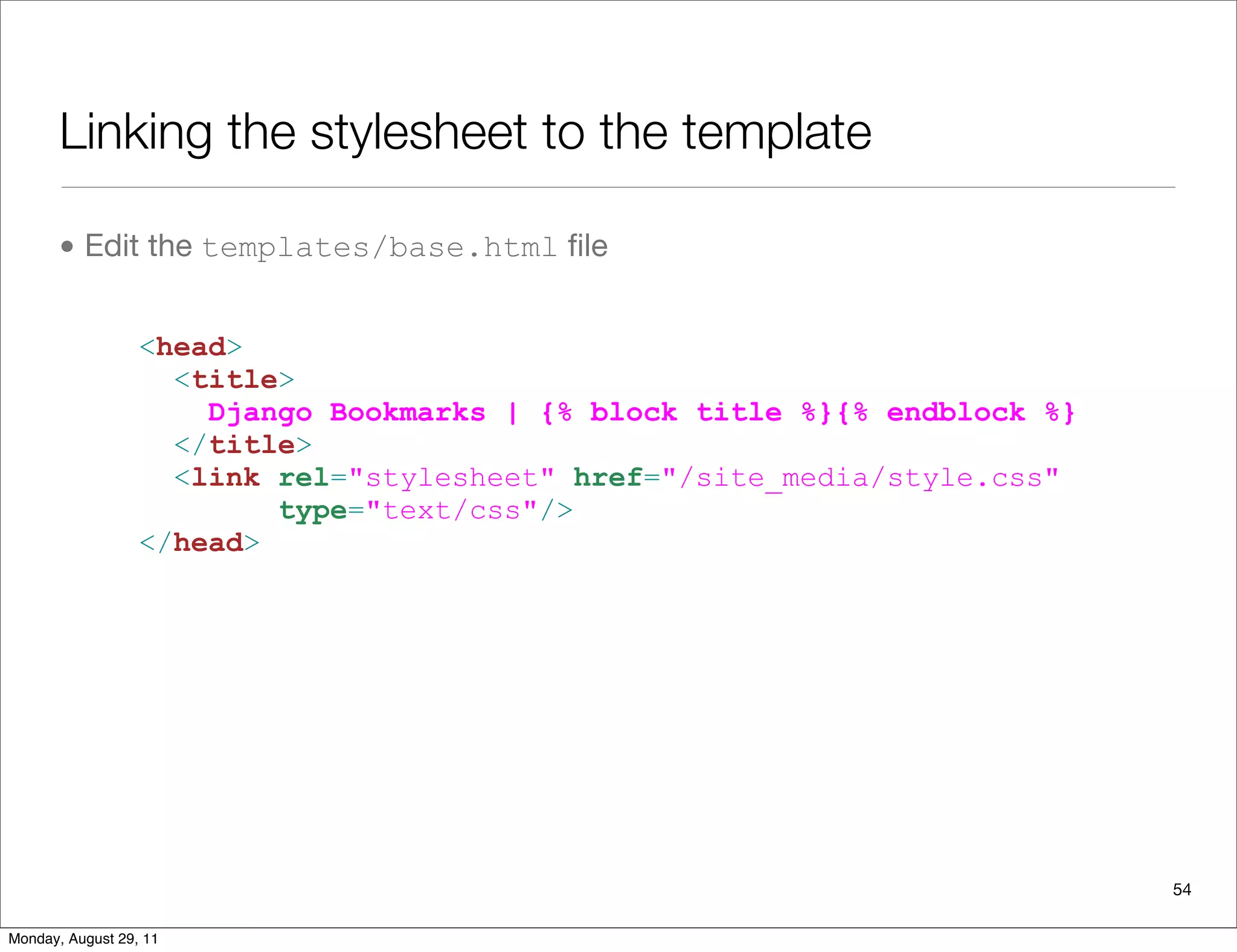This screenshot has width=1237, height=952.
Task: Click the slide title "Linking the stylesheet to the template"
Action: pyautogui.click(x=466, y=132)
